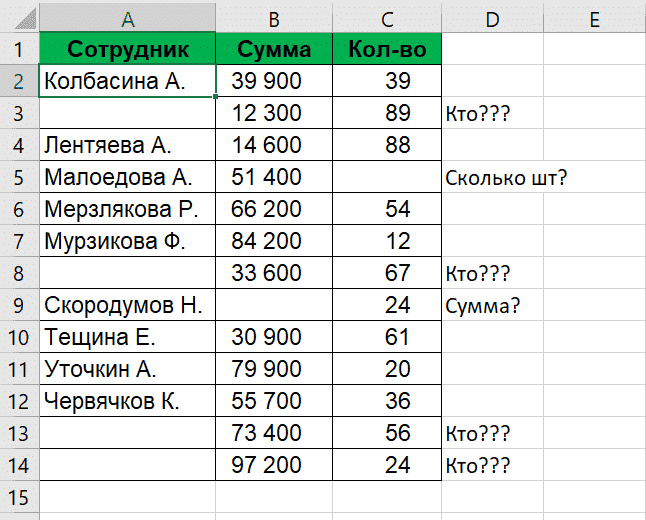The width and height of the screenshot is (646, 520).
Task: Select row 15 header
Action: point(19,497)
